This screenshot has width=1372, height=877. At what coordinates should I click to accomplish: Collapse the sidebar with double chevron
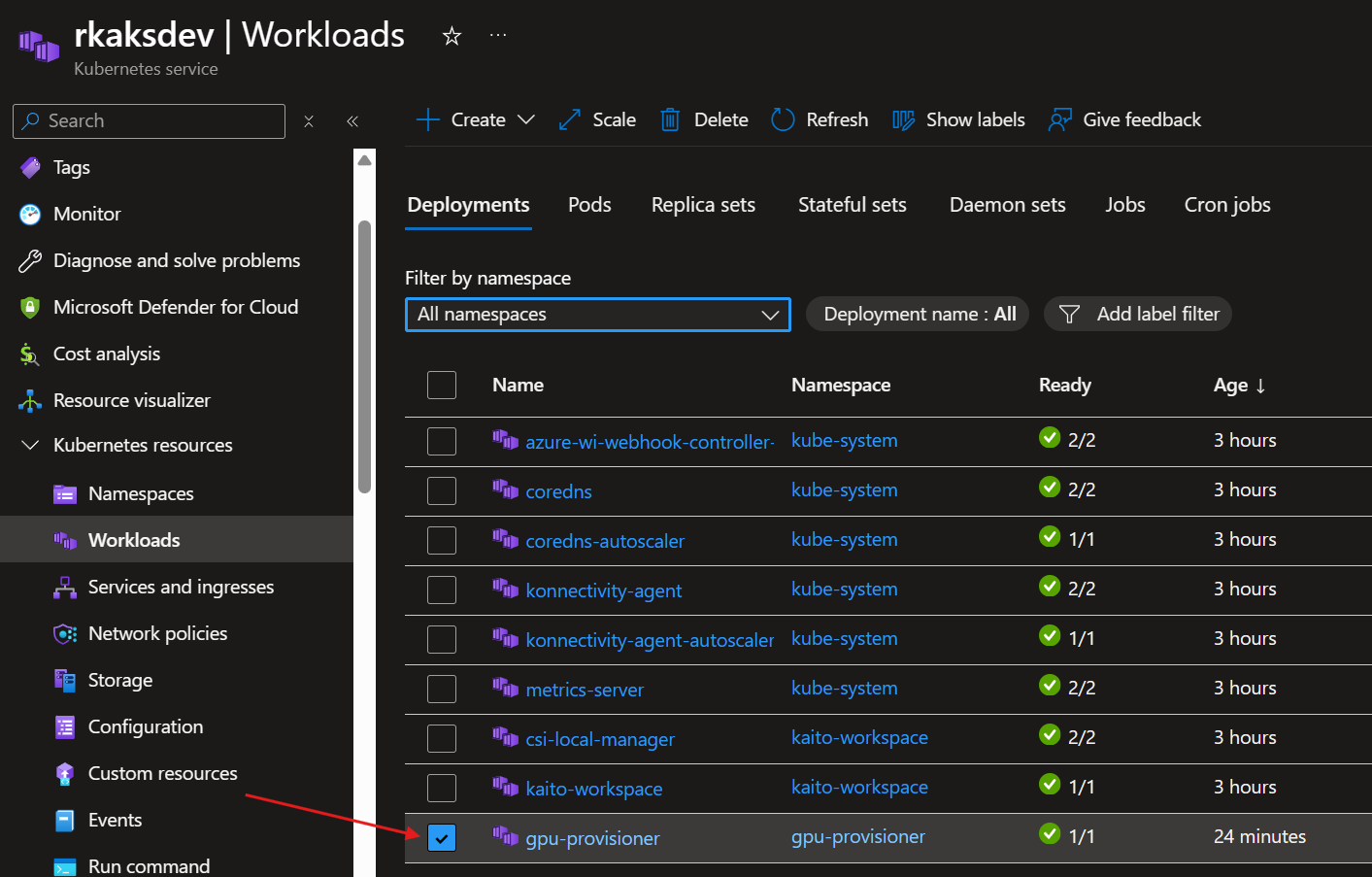tap(352, 121)
